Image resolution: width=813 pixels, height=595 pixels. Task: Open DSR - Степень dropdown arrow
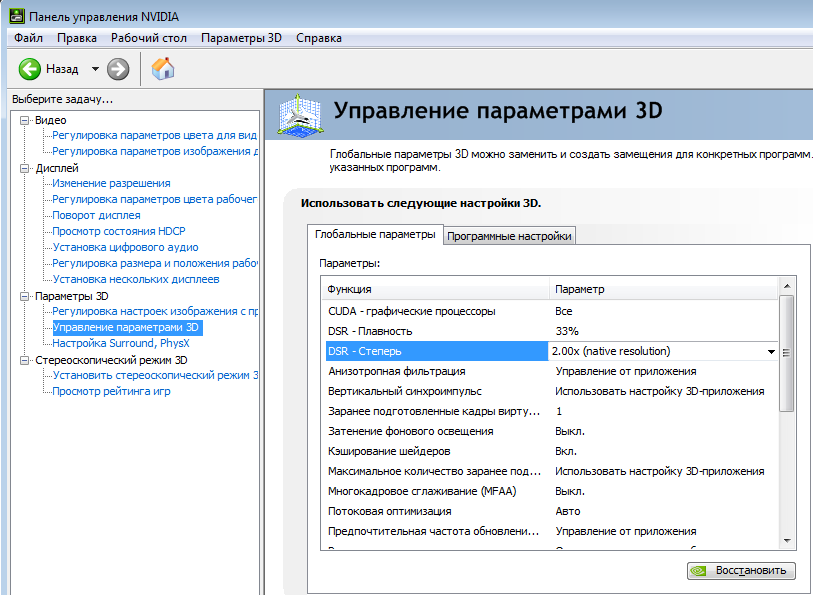coord(771,352)
